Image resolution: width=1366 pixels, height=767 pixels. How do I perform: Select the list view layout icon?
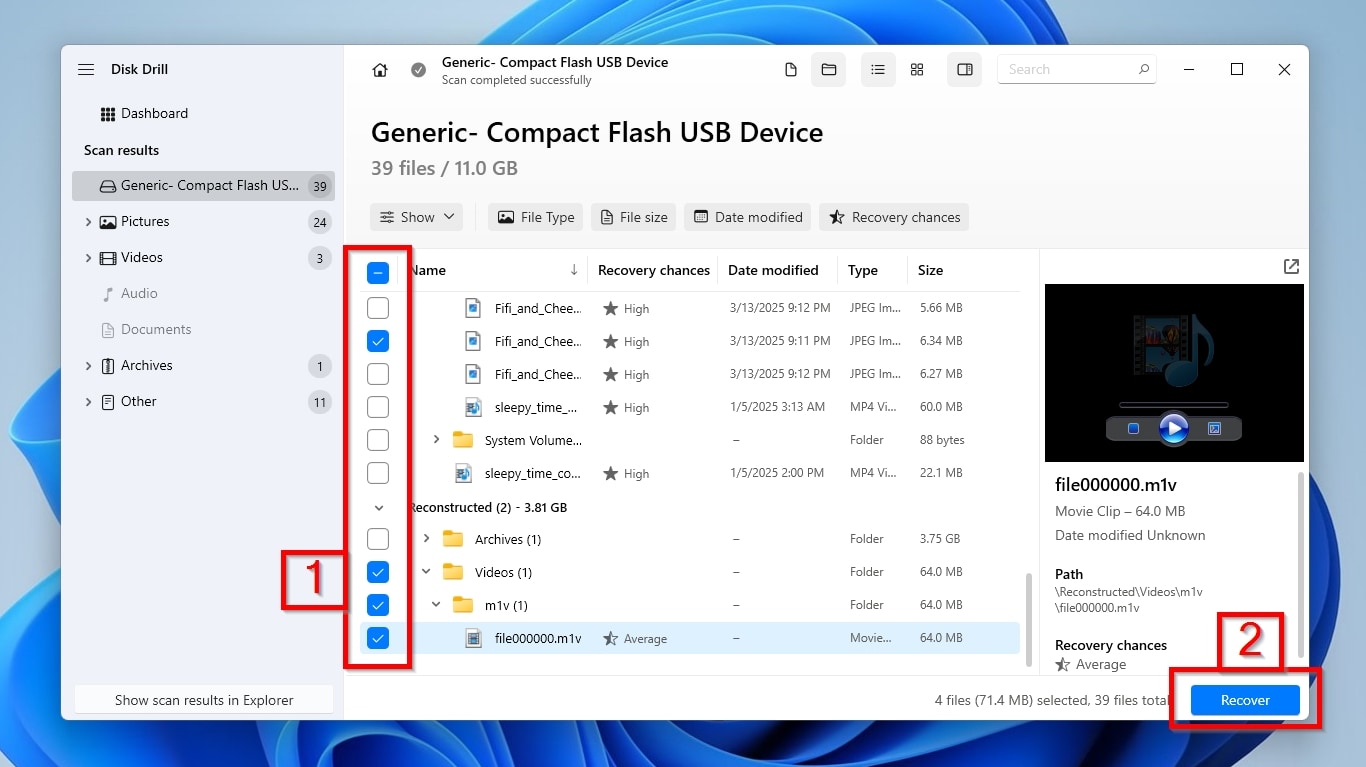(878, 70)
